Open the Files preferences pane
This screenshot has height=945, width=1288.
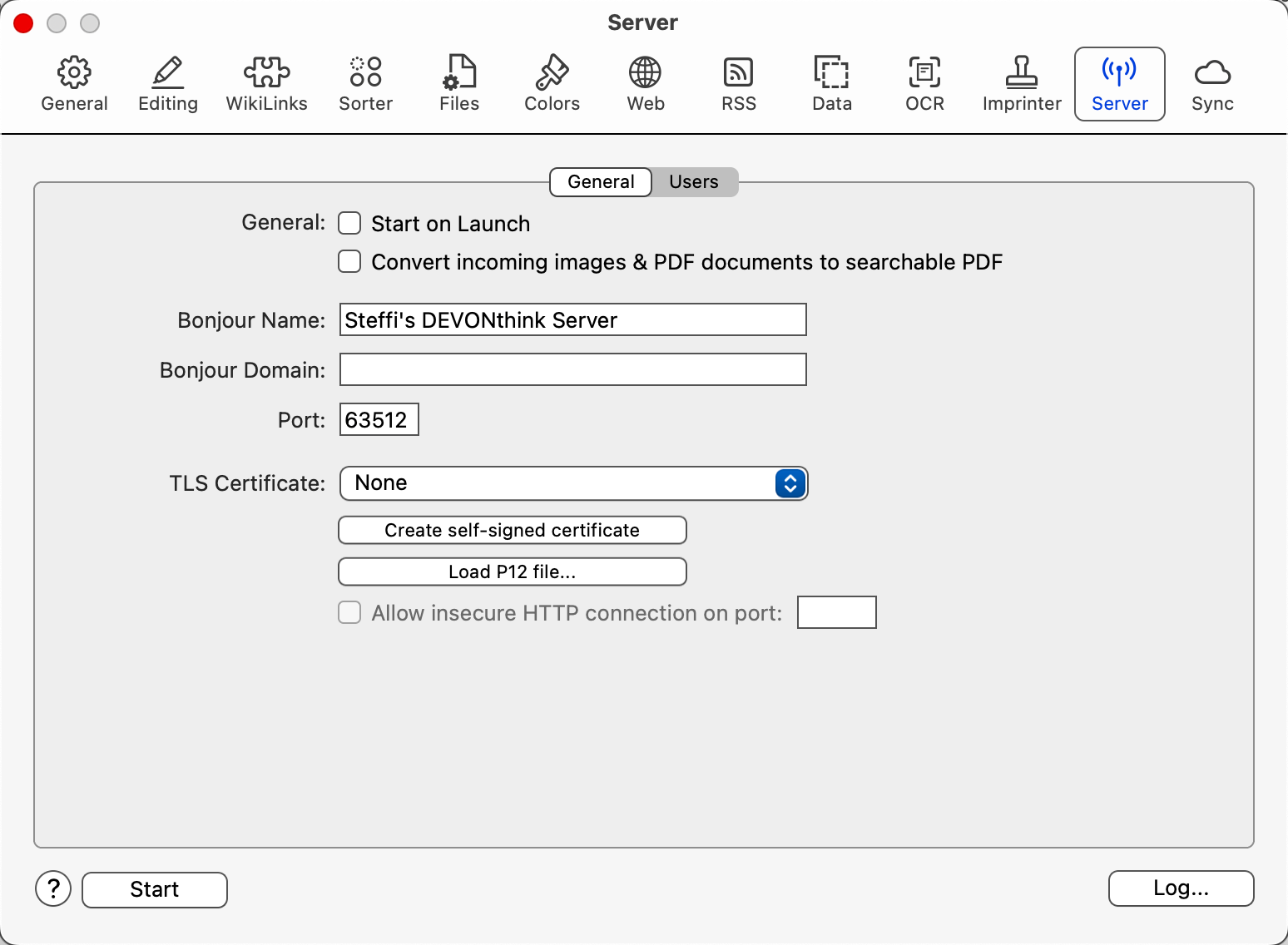pyautogui.click(x=459, y=84)
